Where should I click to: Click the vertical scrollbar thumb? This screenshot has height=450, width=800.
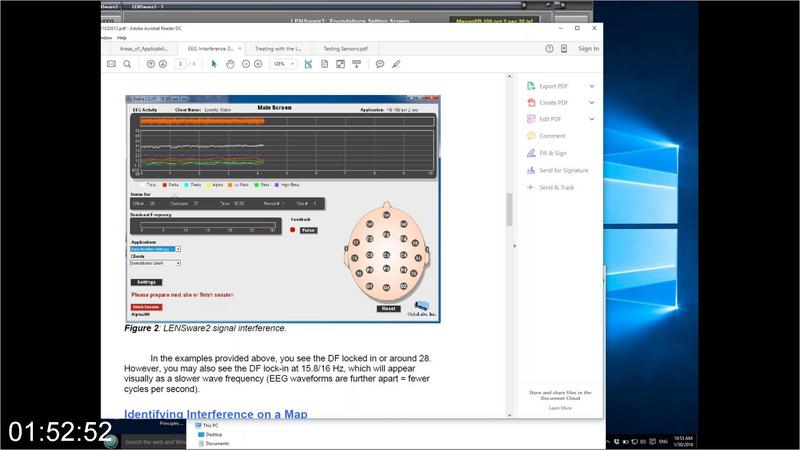(x=509, y=209)
